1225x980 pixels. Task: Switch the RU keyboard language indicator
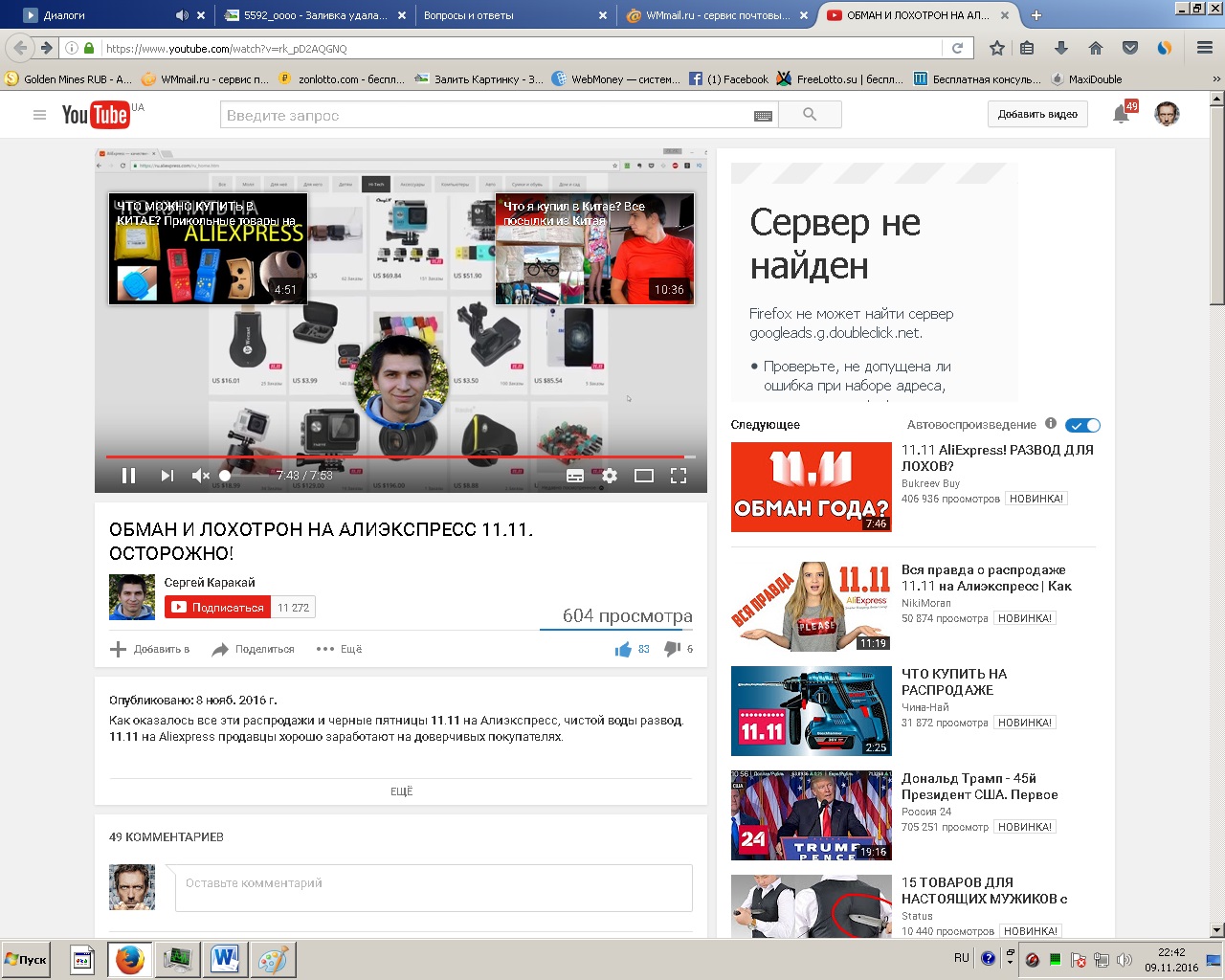[x=961, y=958]
